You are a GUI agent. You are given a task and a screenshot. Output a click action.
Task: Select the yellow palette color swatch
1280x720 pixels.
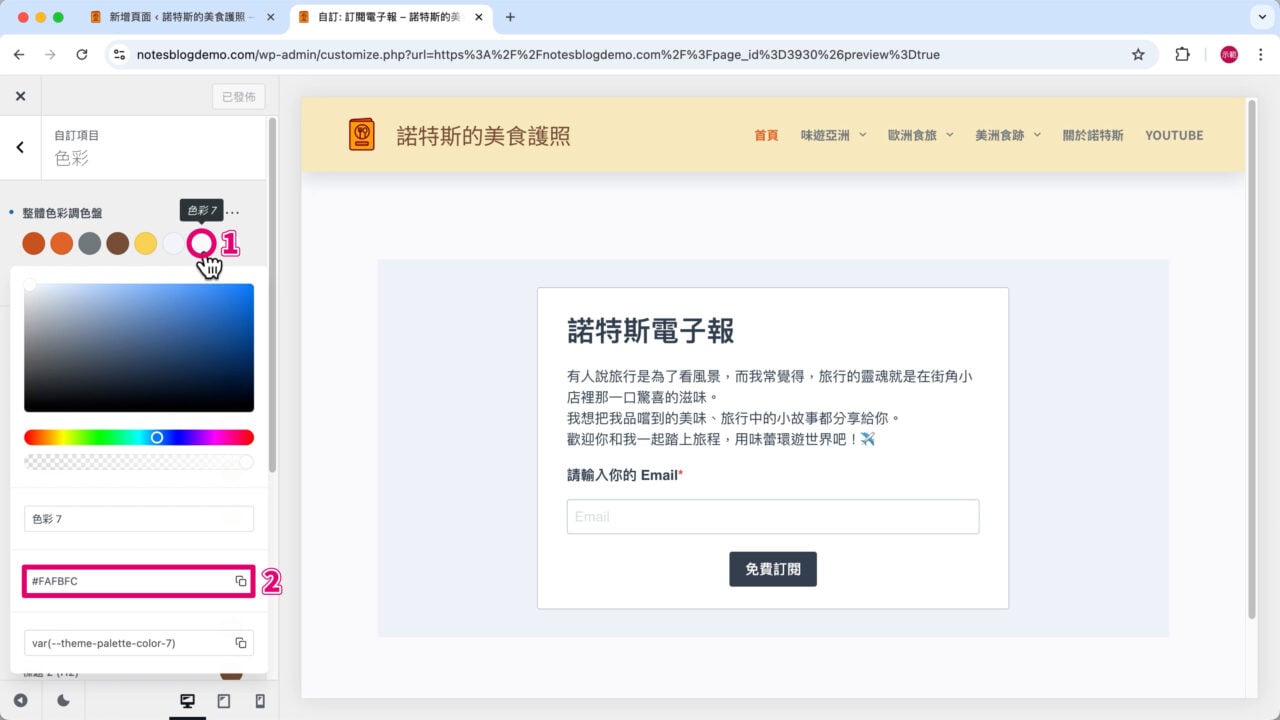coord(146,243)
